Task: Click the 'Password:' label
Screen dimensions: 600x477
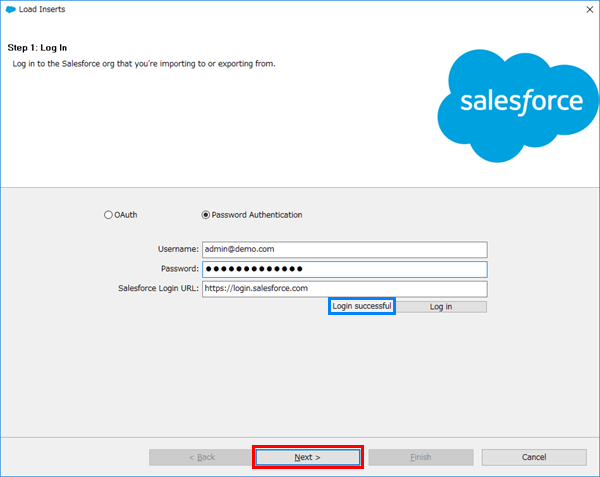Action: 180,269
